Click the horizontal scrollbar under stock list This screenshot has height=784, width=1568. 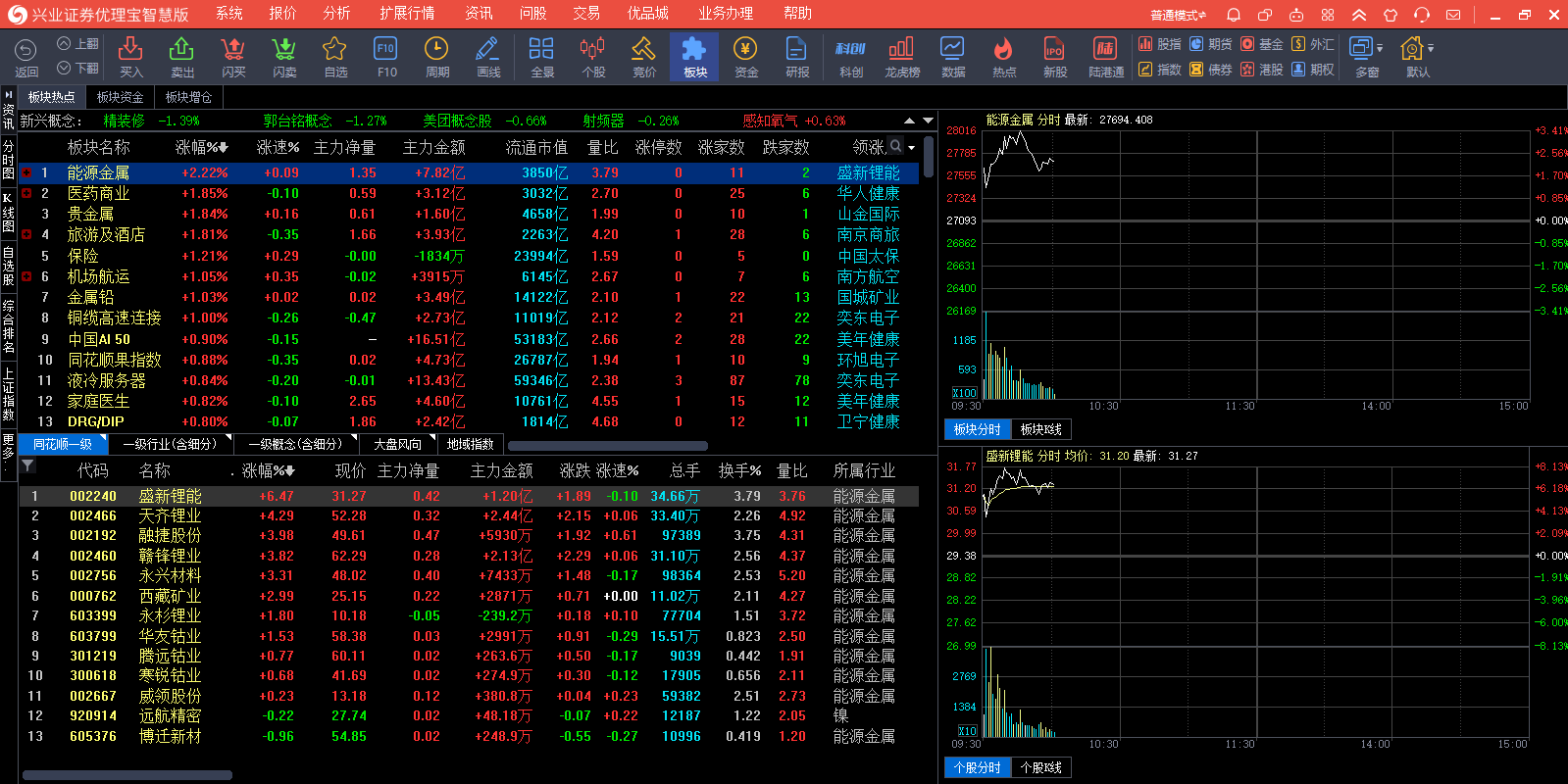(x=127, y=775)
